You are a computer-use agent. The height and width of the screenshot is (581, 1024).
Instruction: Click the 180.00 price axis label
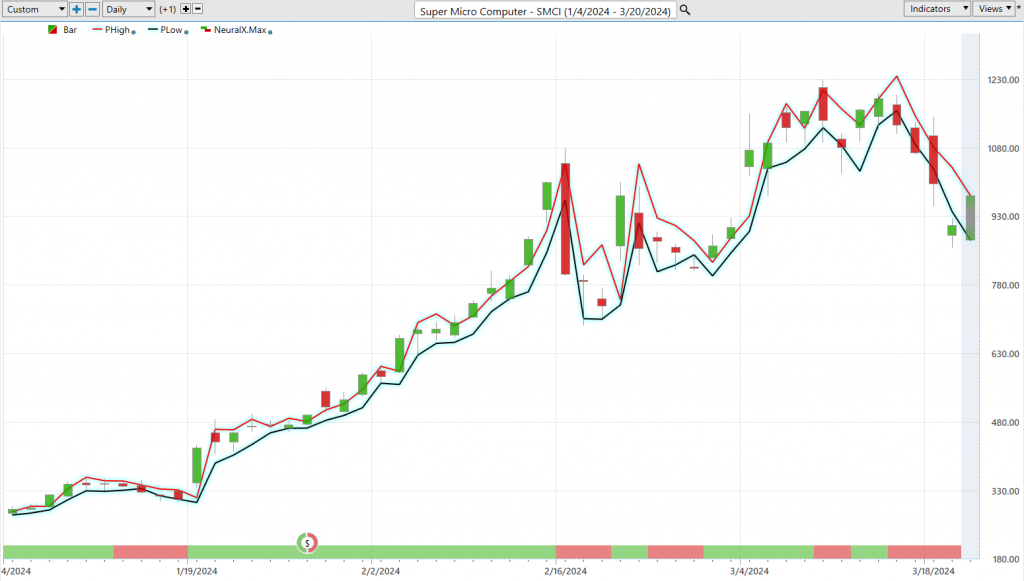(x=1005, y=559)
